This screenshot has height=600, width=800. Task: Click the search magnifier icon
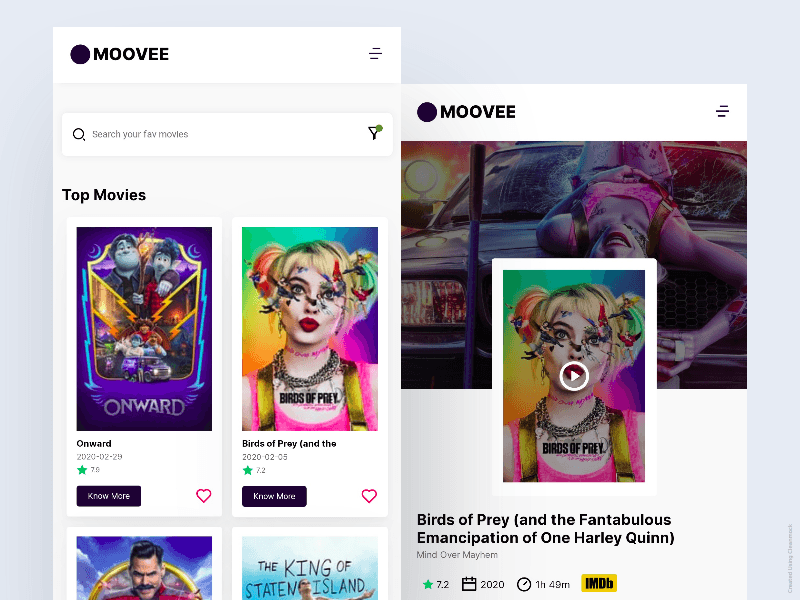coord(79,134)
